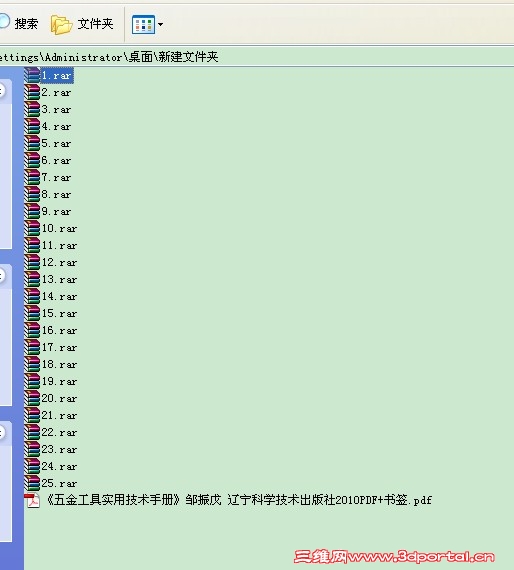Click the WinRAR icon of 1.rar

click(x=32, y=75)
